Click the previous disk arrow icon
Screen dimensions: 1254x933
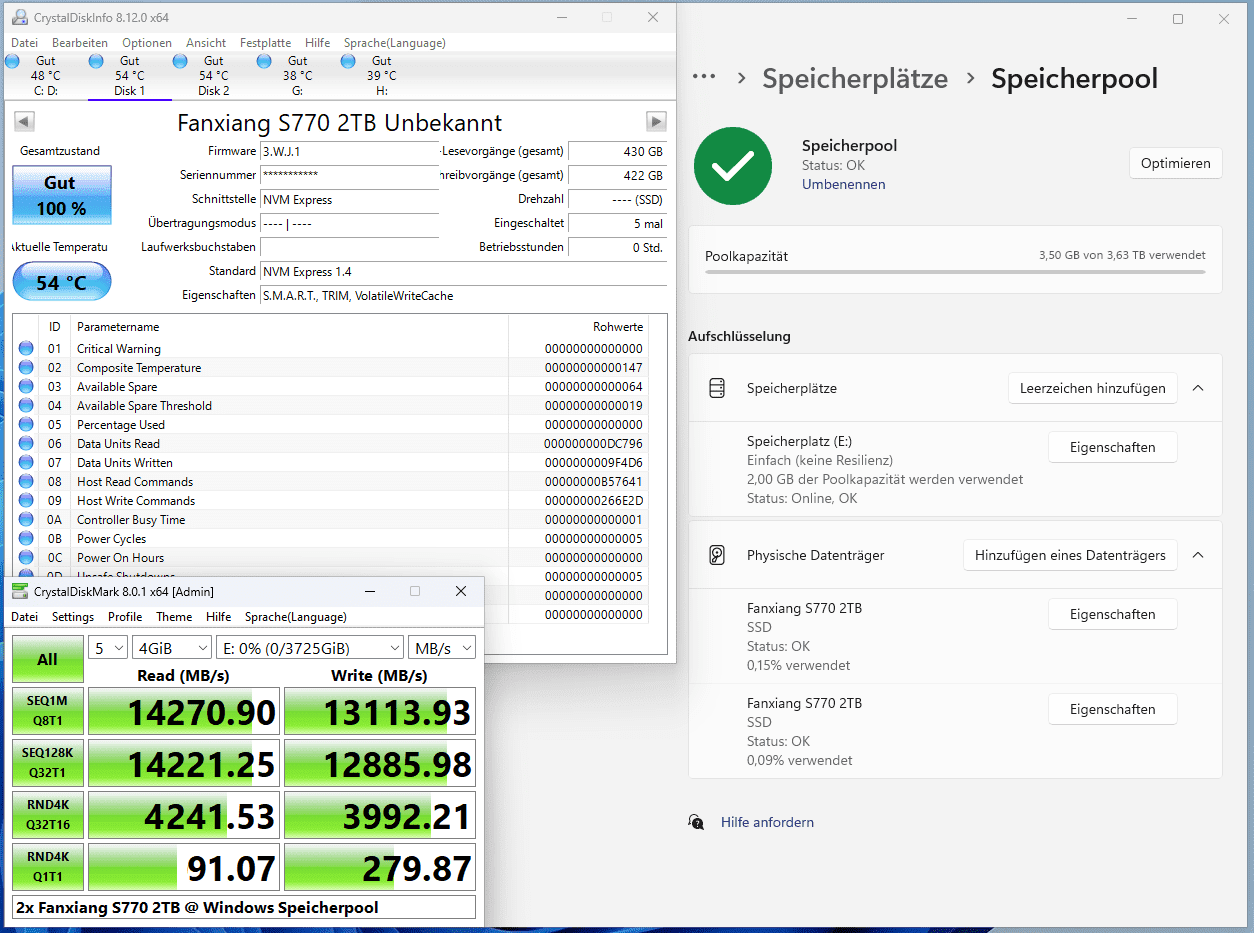25,121
